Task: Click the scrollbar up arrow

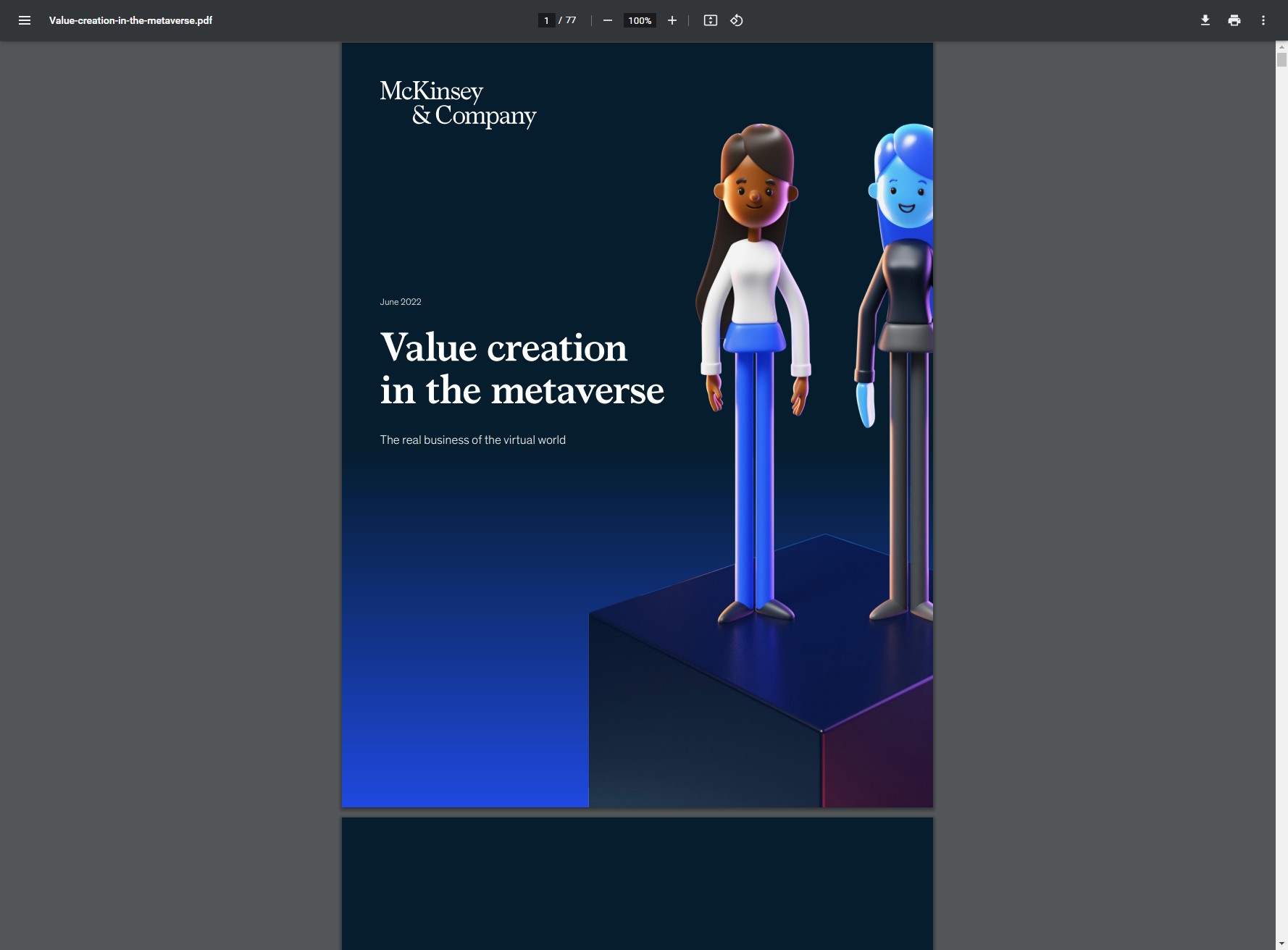Action: [1281, 47]
